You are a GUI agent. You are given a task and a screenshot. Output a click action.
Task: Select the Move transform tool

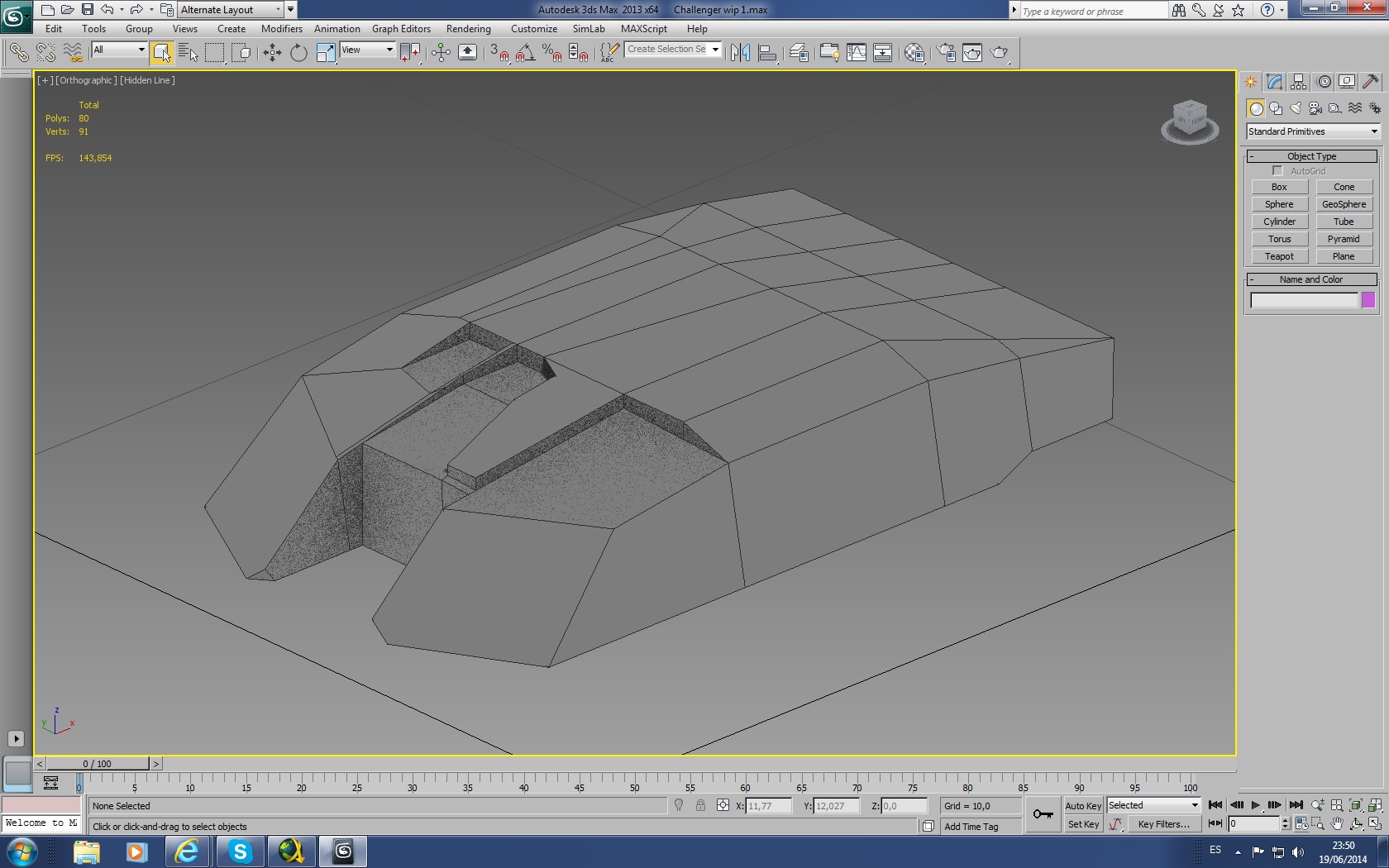272,53
